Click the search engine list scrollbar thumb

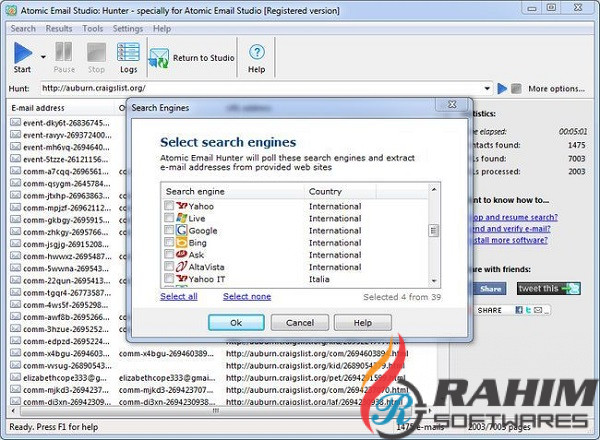point(434,230)
